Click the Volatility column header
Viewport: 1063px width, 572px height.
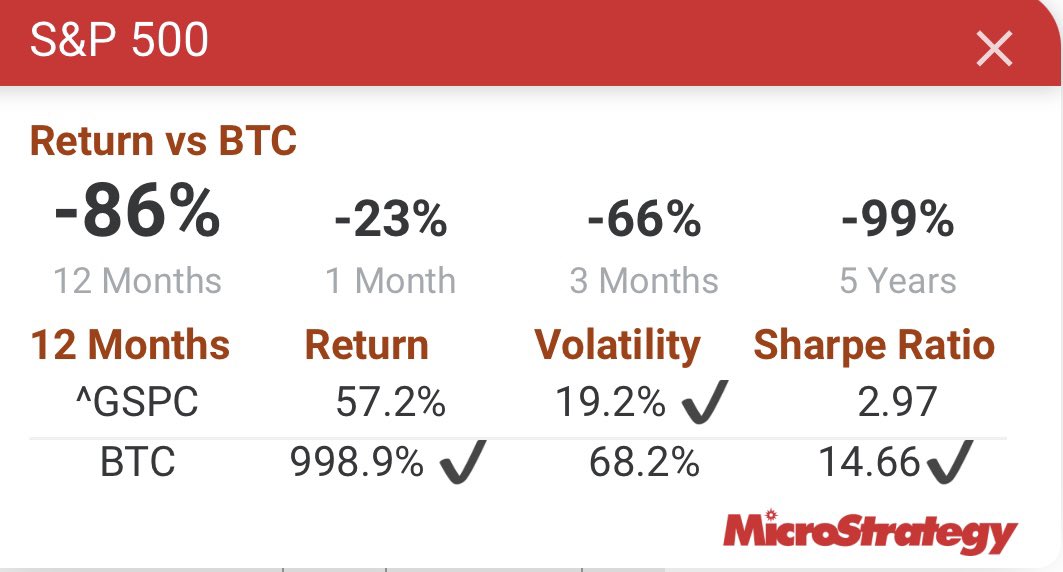[x=617, y=345]
